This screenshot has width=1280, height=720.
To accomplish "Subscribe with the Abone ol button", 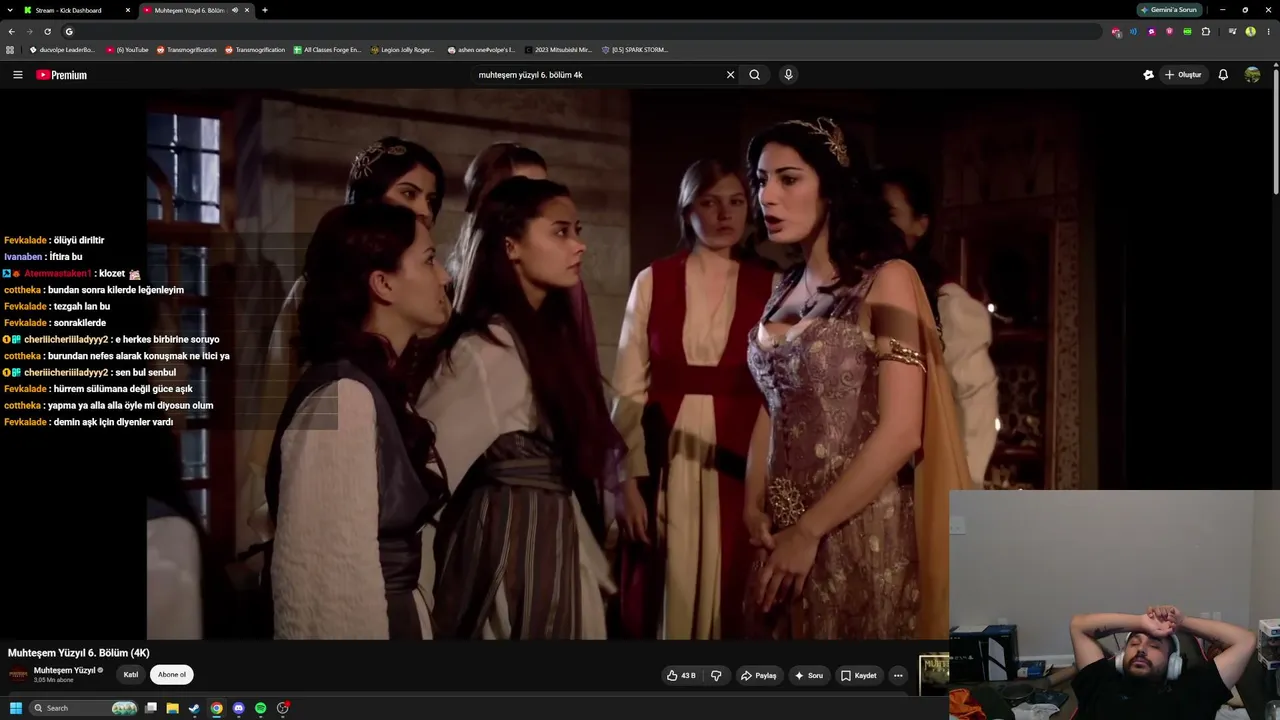I will 172,675.
